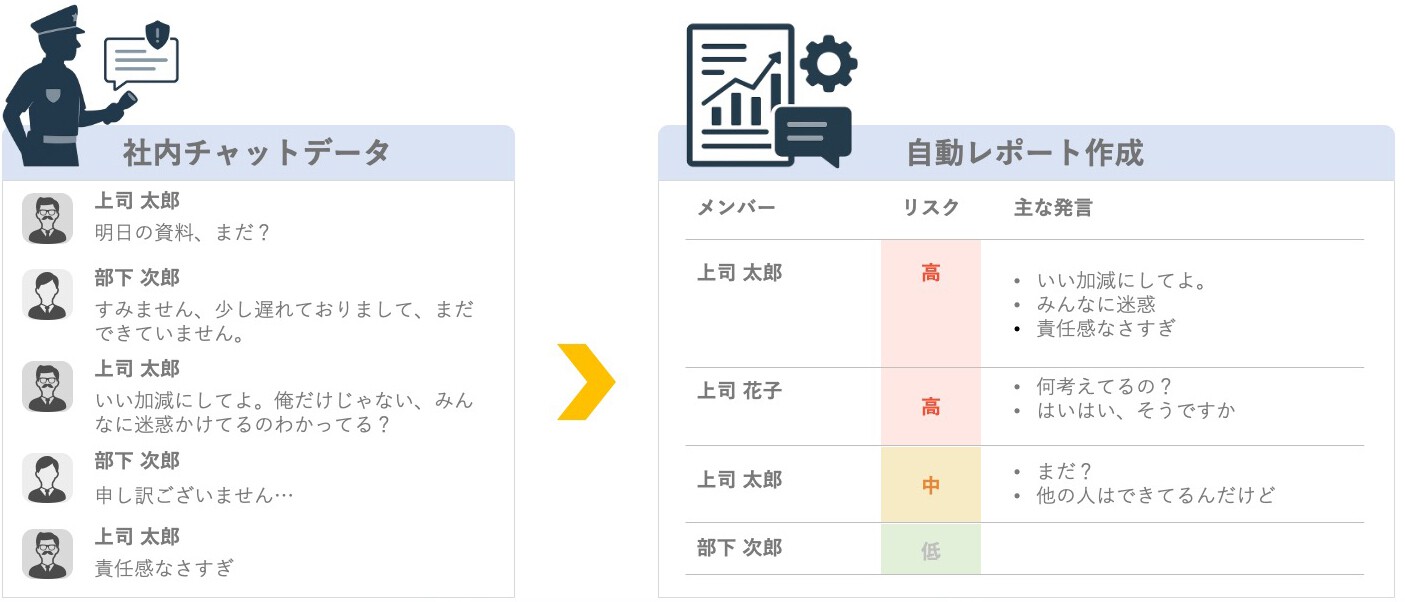Click the リスク column header
The image size is (1405, 602).
[x=931, y=208]
